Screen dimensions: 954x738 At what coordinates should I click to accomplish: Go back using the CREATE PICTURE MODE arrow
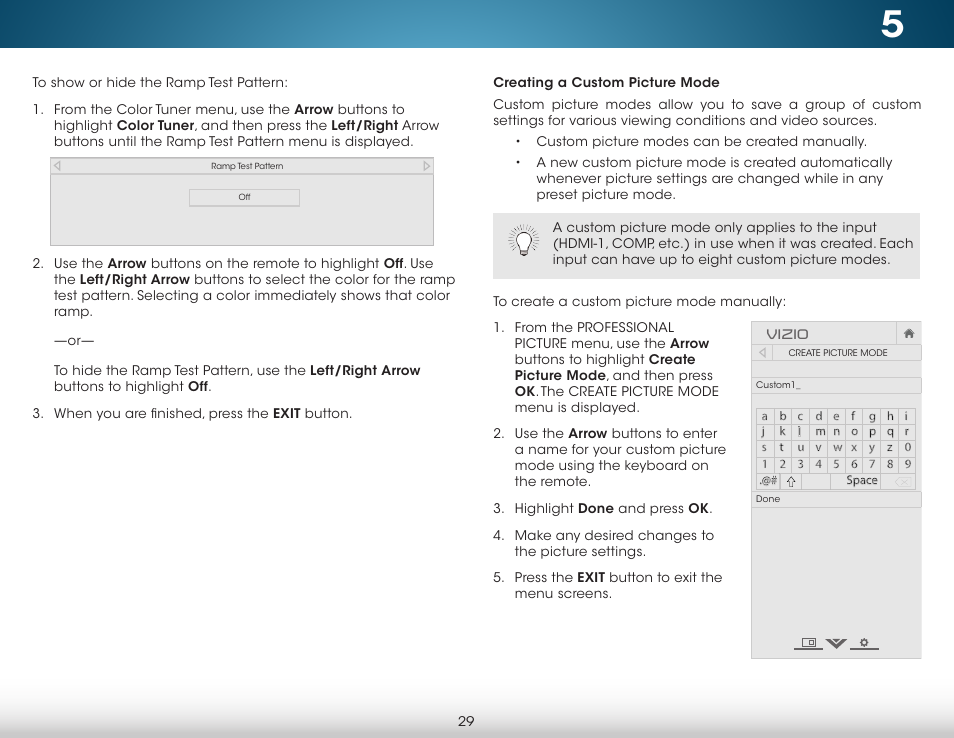761,352
